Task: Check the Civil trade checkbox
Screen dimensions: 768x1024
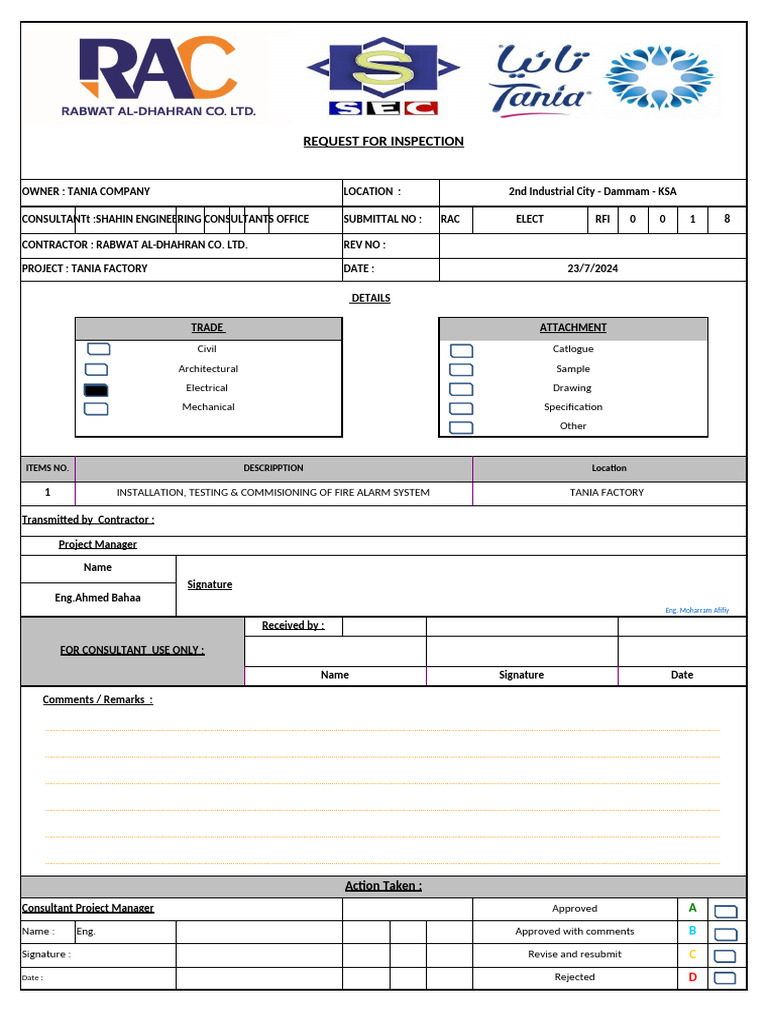Action: coord(99,349)
